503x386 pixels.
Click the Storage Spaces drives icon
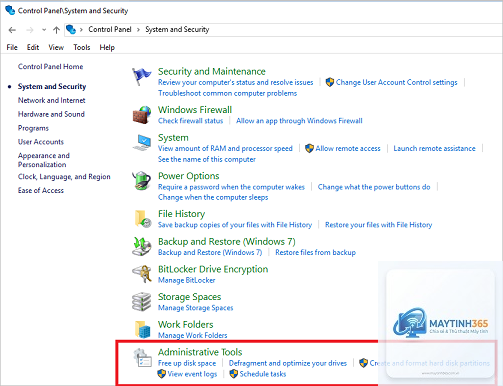point(142,302)
